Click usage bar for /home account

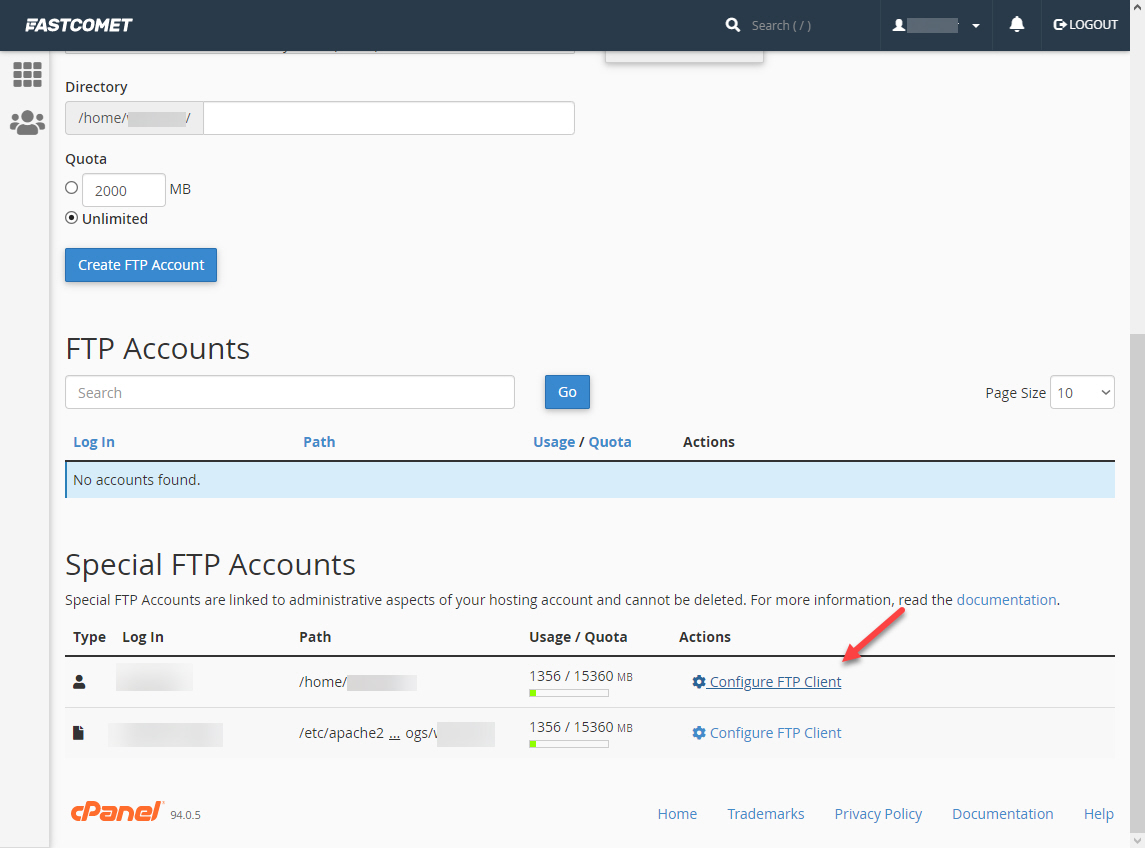coord(569,693)
